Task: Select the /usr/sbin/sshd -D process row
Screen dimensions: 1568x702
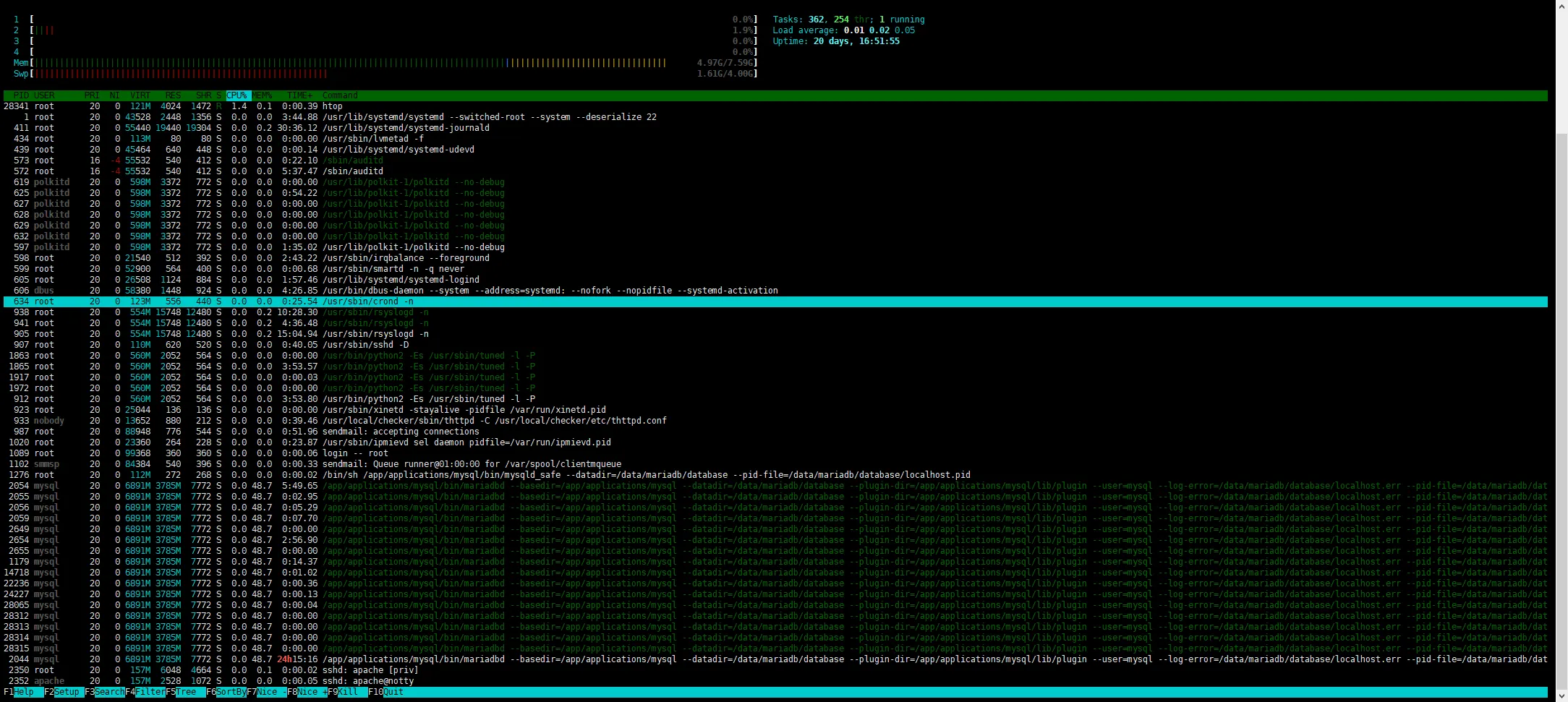Action: pos(365,345)
